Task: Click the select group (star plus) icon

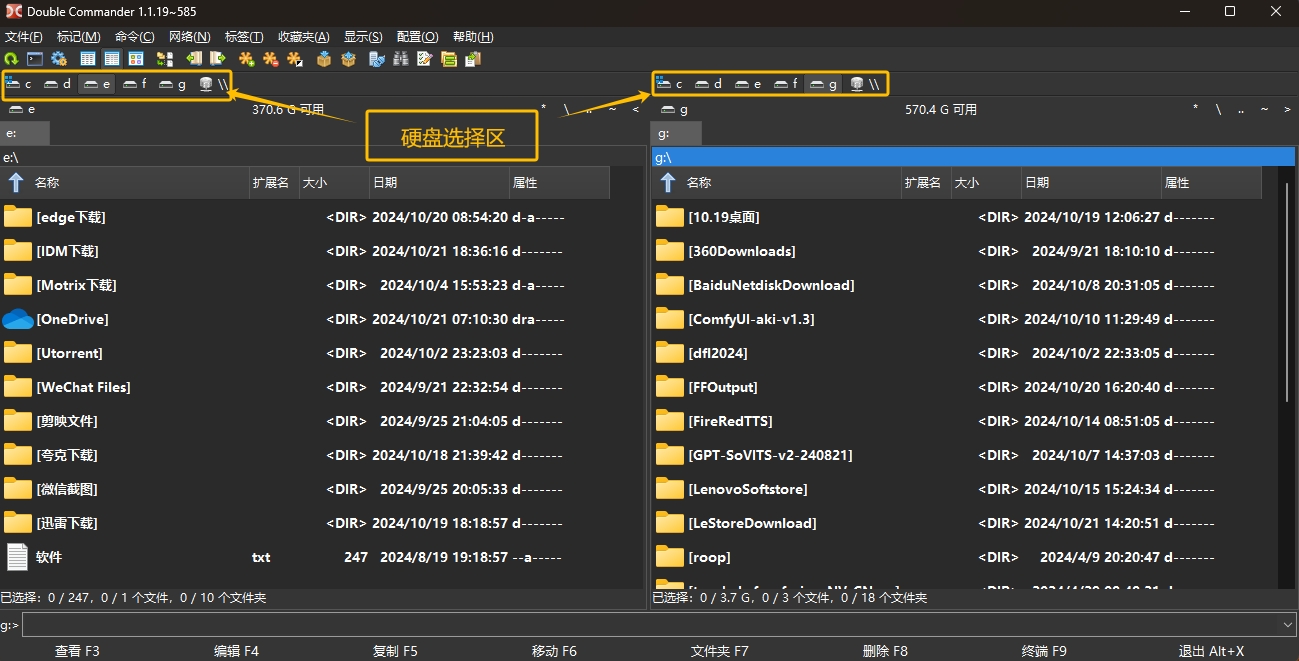Action: [246, 59]
